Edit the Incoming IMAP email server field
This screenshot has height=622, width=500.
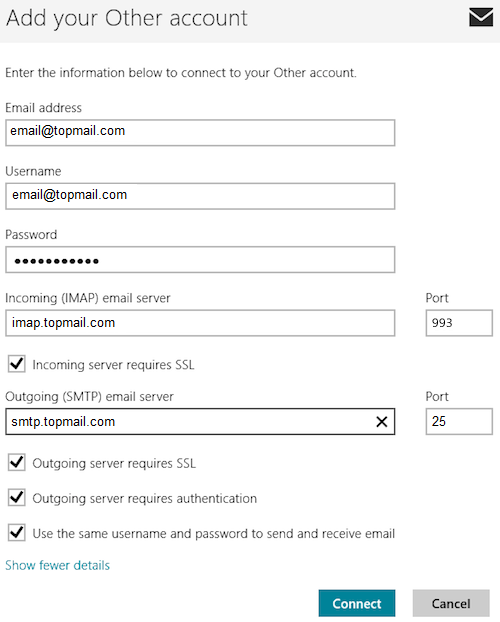[200, 323]
